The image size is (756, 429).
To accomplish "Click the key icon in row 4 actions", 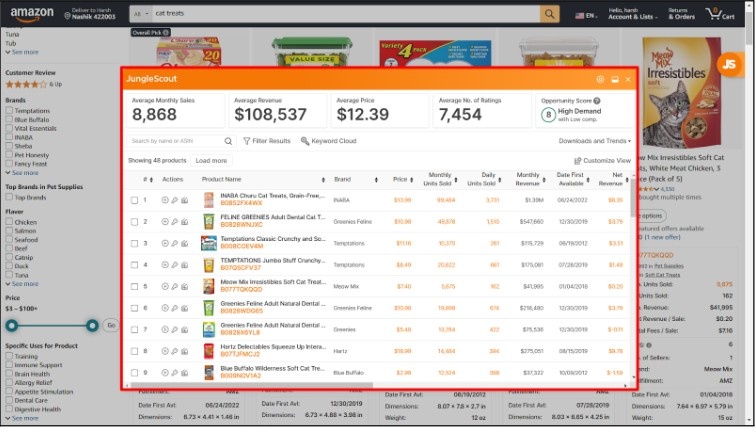I will (x=175, y=265).
